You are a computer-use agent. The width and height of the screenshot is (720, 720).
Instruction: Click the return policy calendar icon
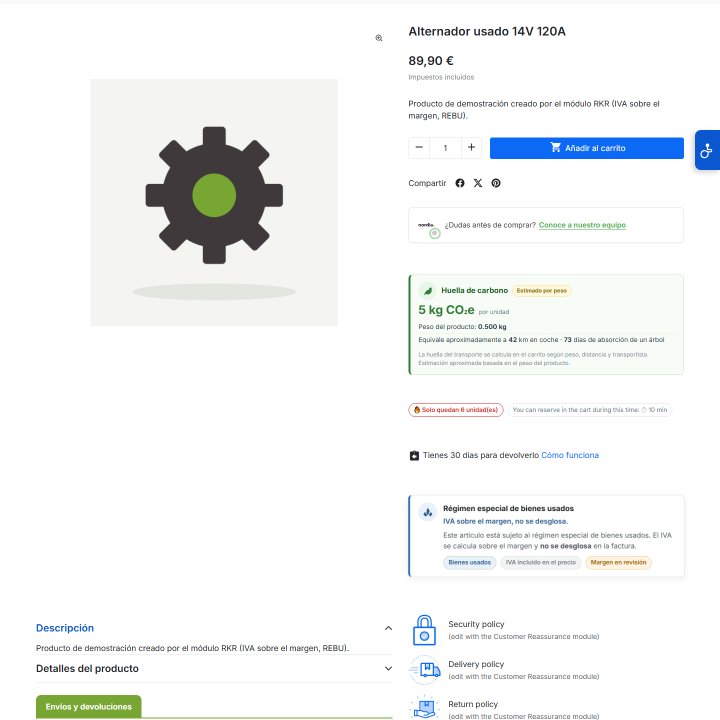(x=414, y=456)
